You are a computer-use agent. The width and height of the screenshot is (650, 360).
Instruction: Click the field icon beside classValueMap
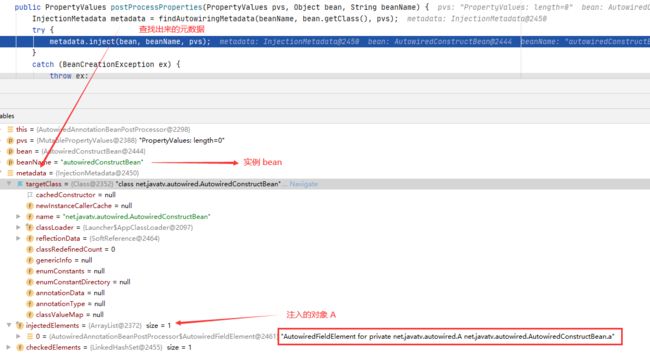coord(29,315)
